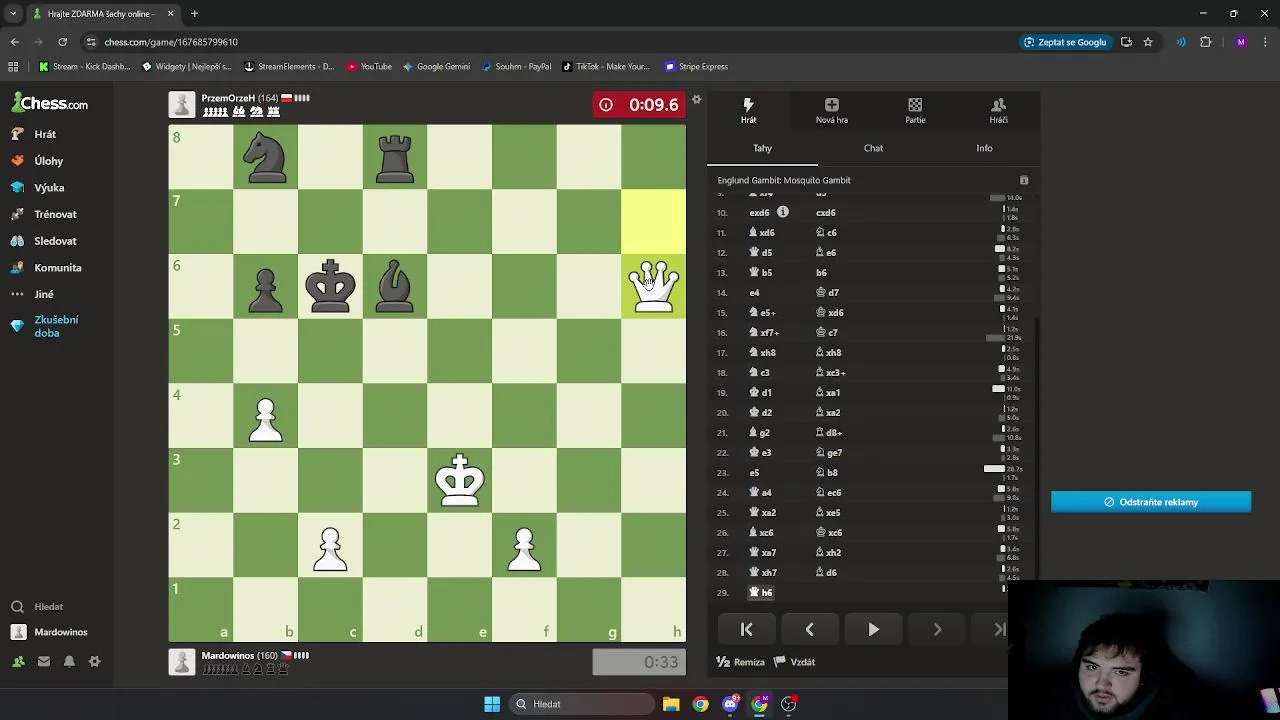Click the black knight on b8

265,157
